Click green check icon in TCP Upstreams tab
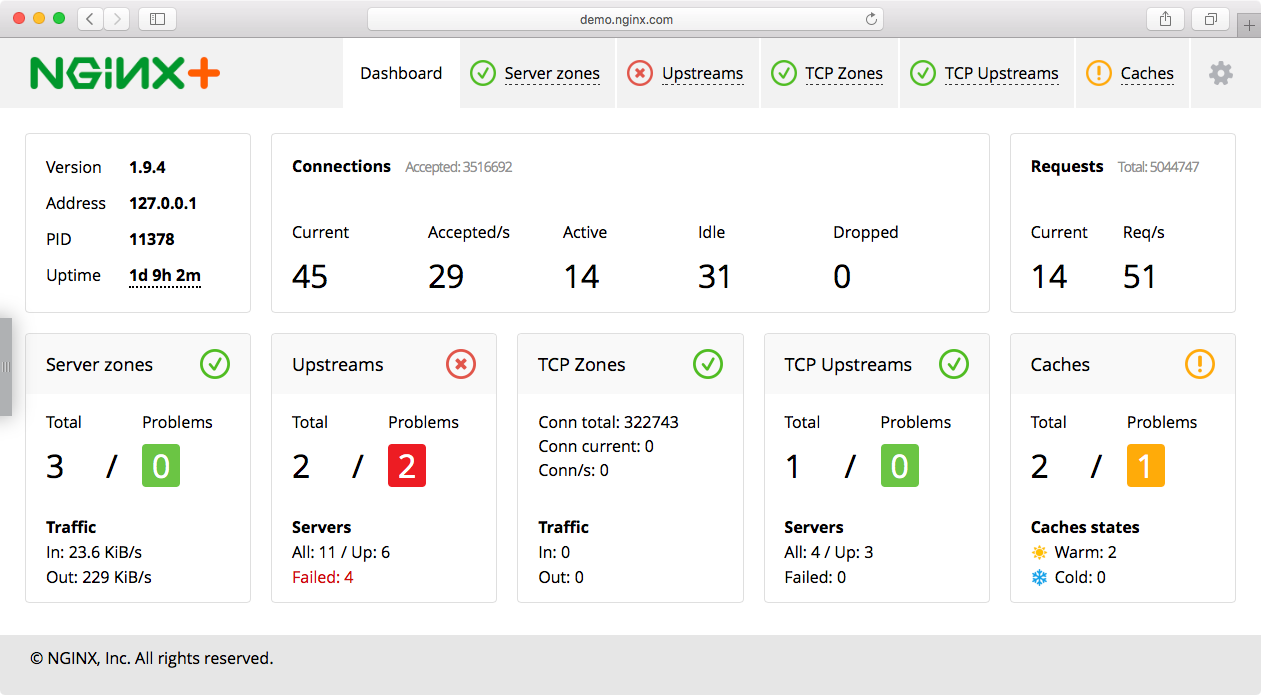Viewport: 1261px width, 695px height. coord(923,73)
